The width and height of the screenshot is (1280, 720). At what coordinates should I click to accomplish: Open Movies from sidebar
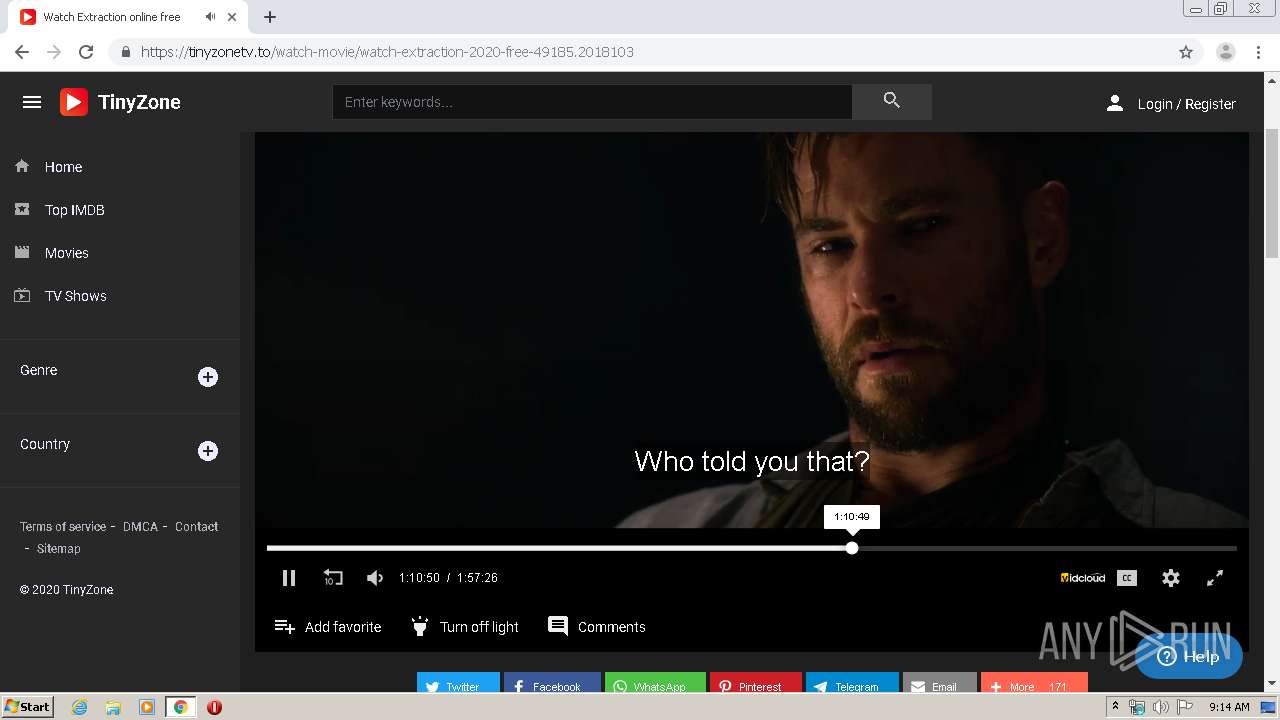[66, 253]
